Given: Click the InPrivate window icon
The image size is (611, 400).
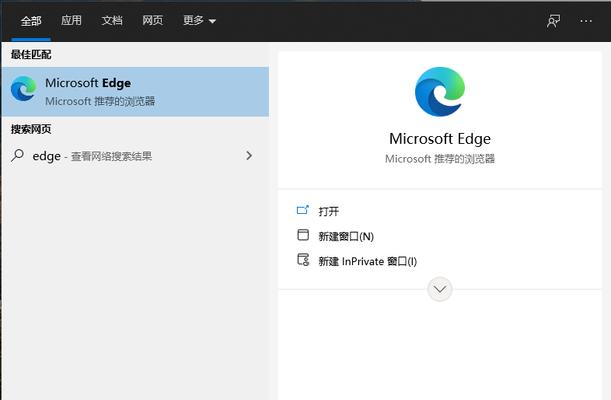Looking at the screenshot, I should (x=303, y=260).
